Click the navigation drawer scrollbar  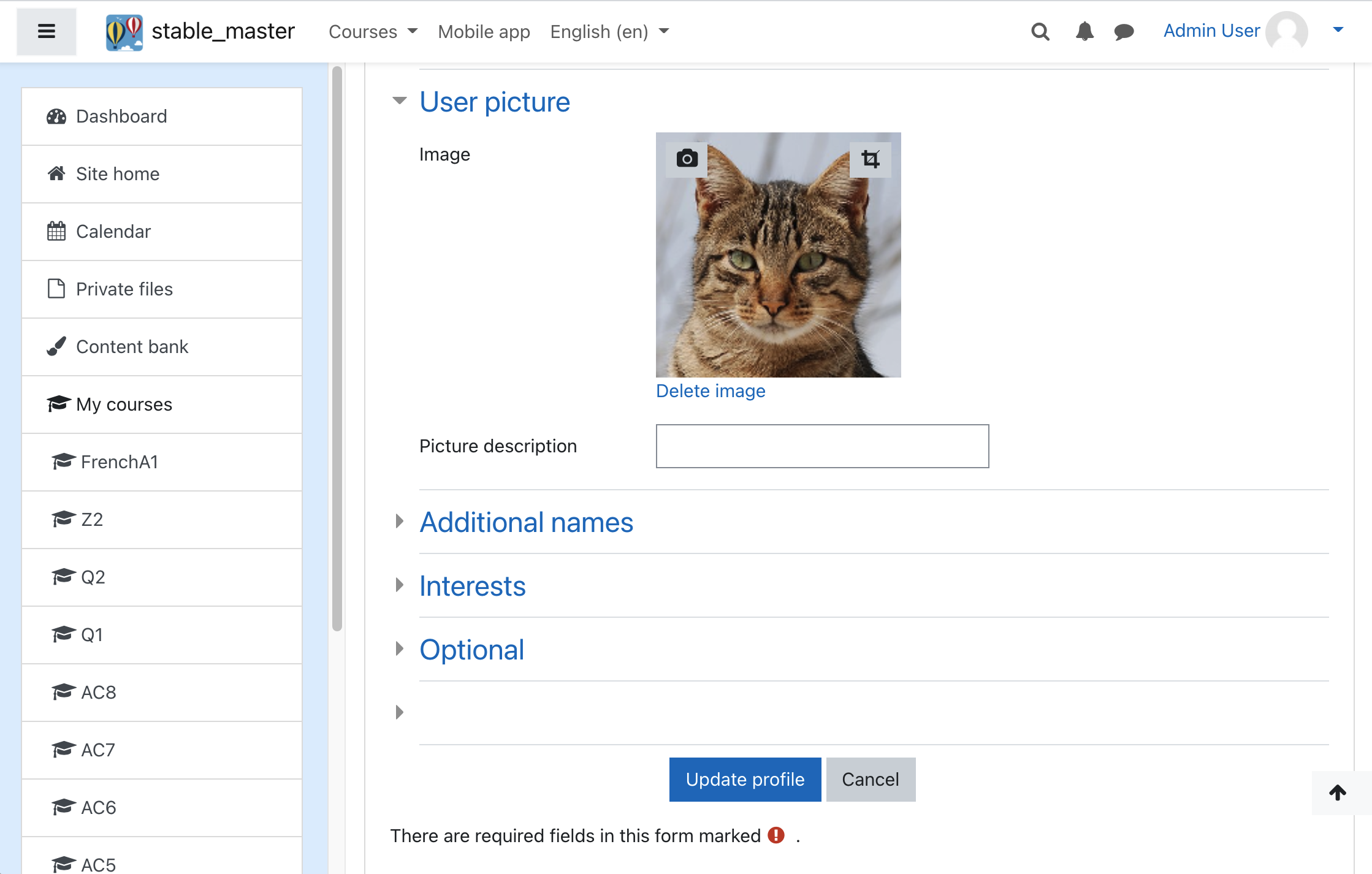pos(337,349)
